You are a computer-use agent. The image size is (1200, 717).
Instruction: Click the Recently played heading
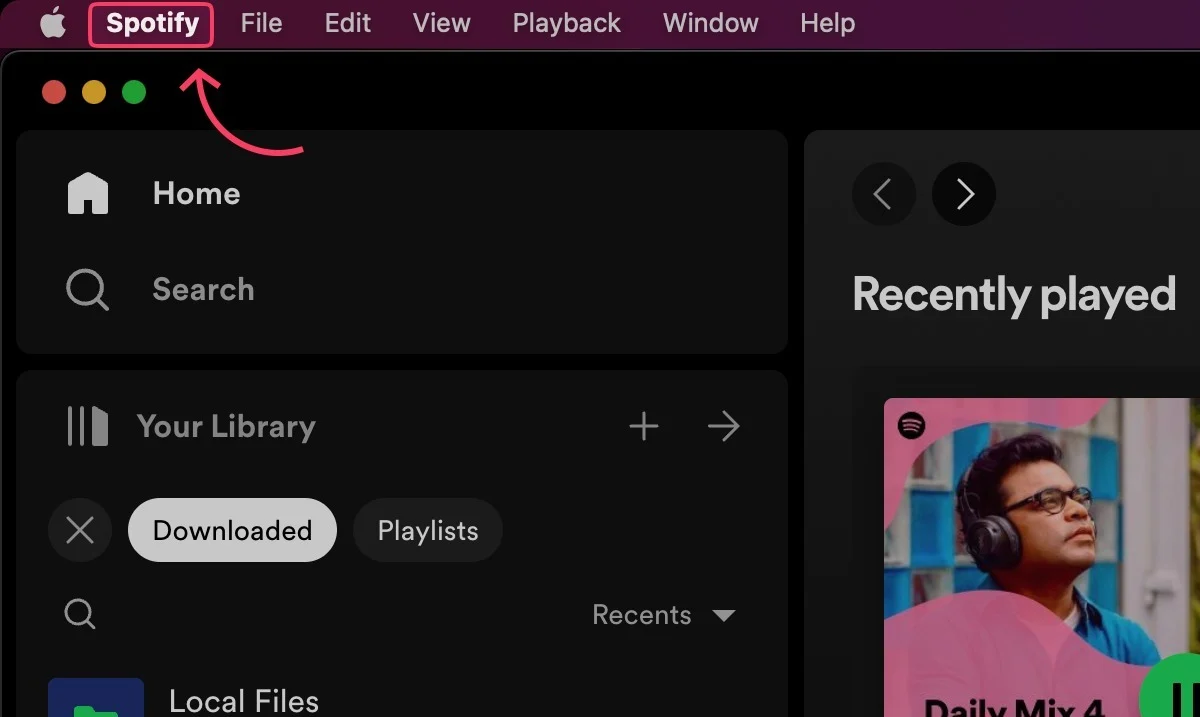coord(1014,295)
